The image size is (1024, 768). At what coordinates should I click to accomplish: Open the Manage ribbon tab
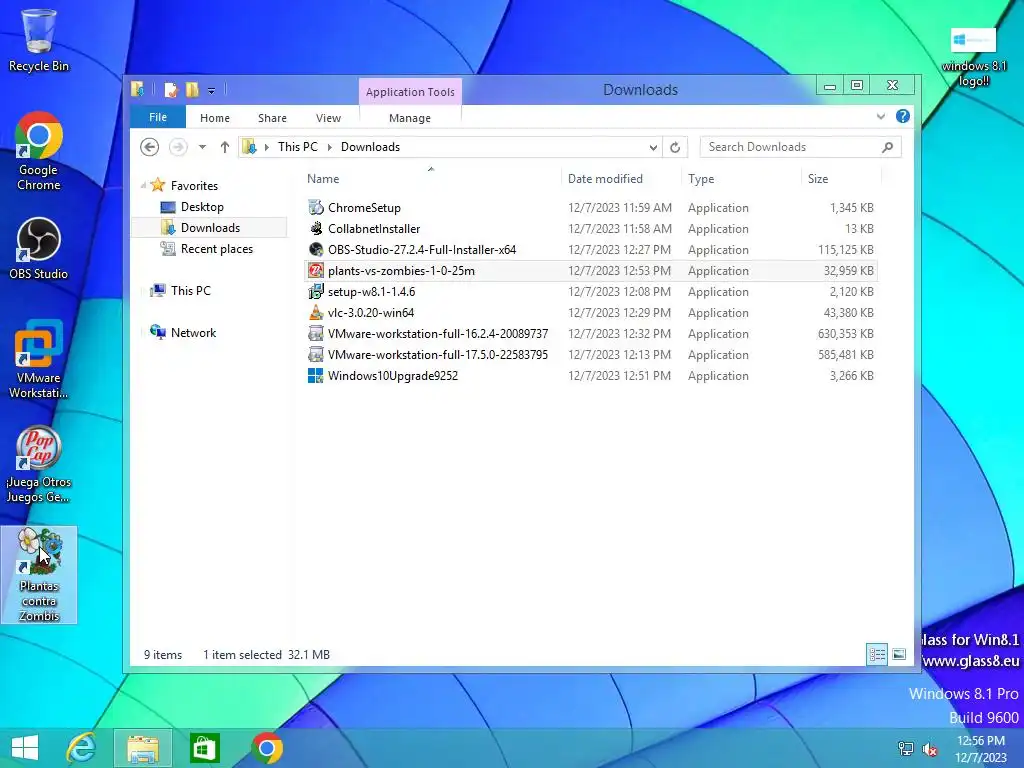(409, 118)
